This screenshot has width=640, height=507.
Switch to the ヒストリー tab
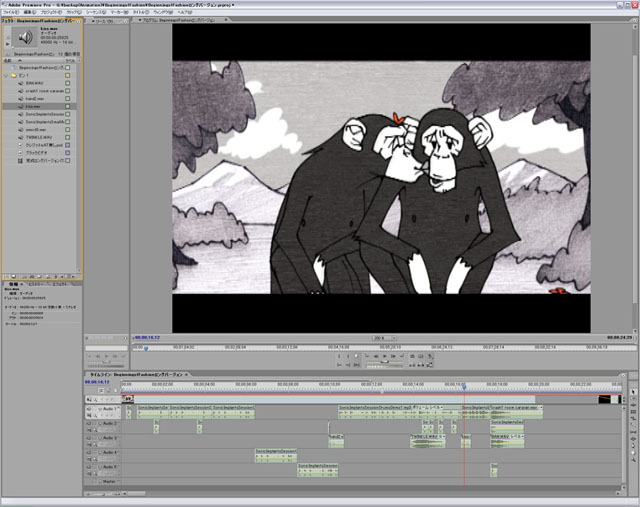[x=36, y=284]
